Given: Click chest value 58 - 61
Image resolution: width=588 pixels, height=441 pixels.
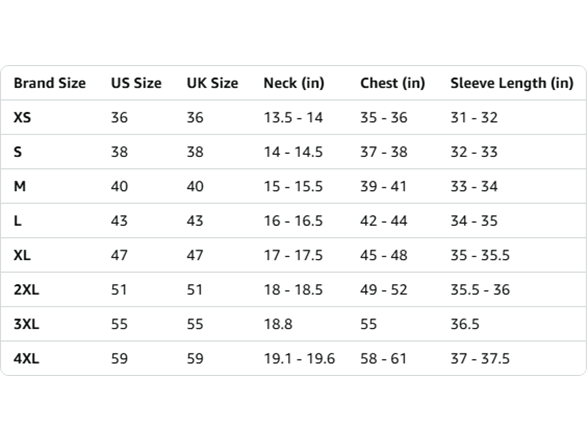Looking at the screenshot, I should click(384, 359).
